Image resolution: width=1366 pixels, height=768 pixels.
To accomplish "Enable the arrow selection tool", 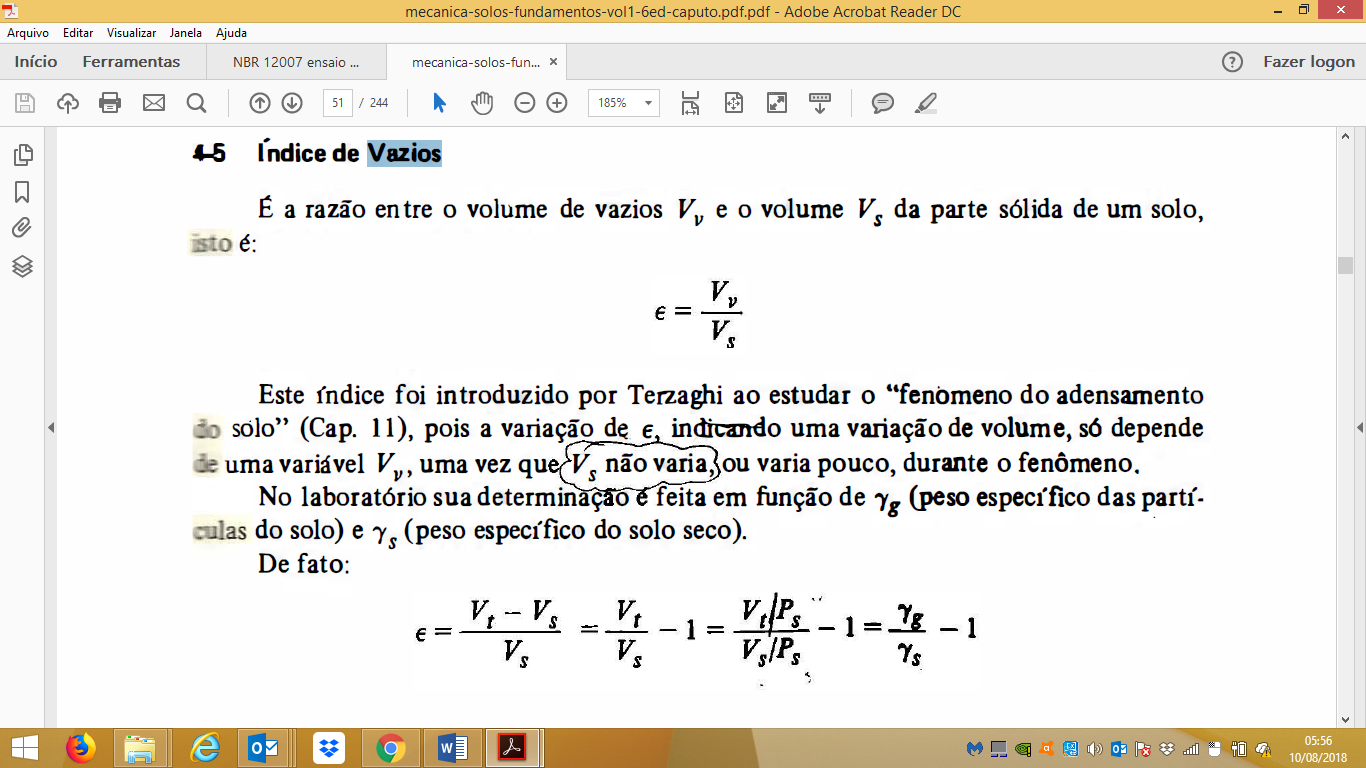I will (439, 103).
